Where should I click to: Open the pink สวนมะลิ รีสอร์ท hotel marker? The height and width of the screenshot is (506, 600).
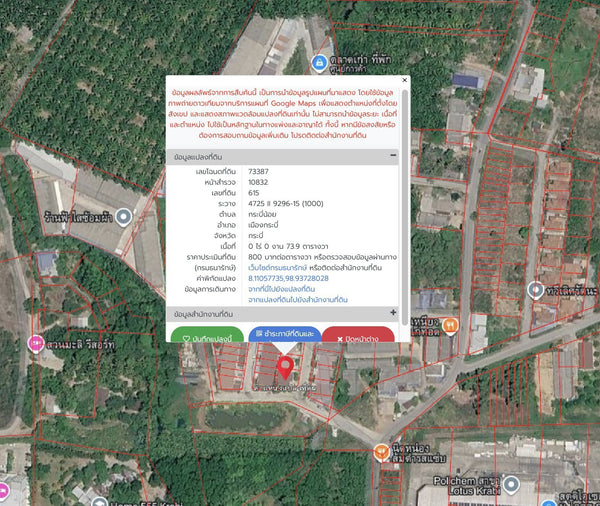point(36,343)
